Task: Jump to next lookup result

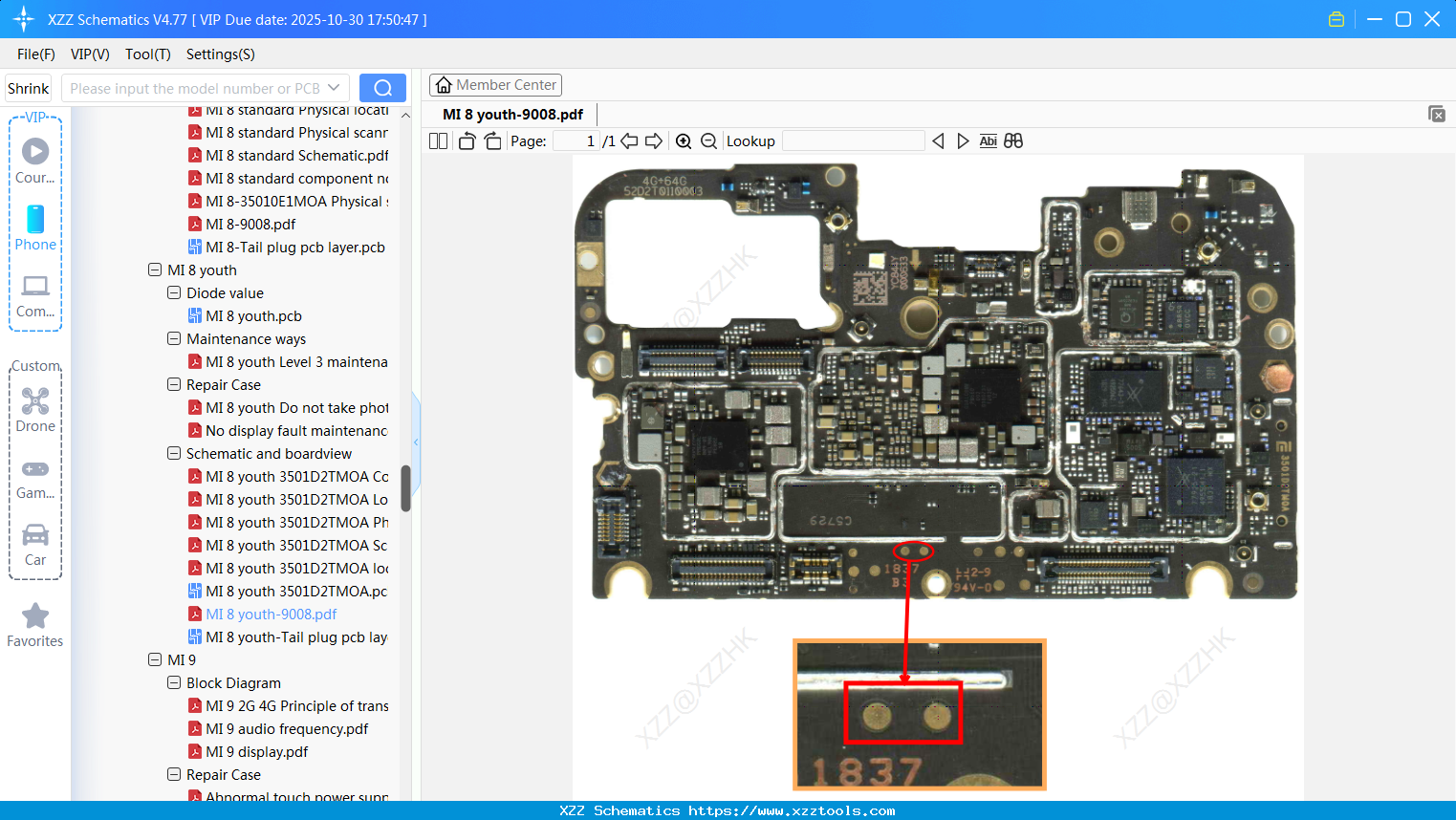Action: [963, 141]
